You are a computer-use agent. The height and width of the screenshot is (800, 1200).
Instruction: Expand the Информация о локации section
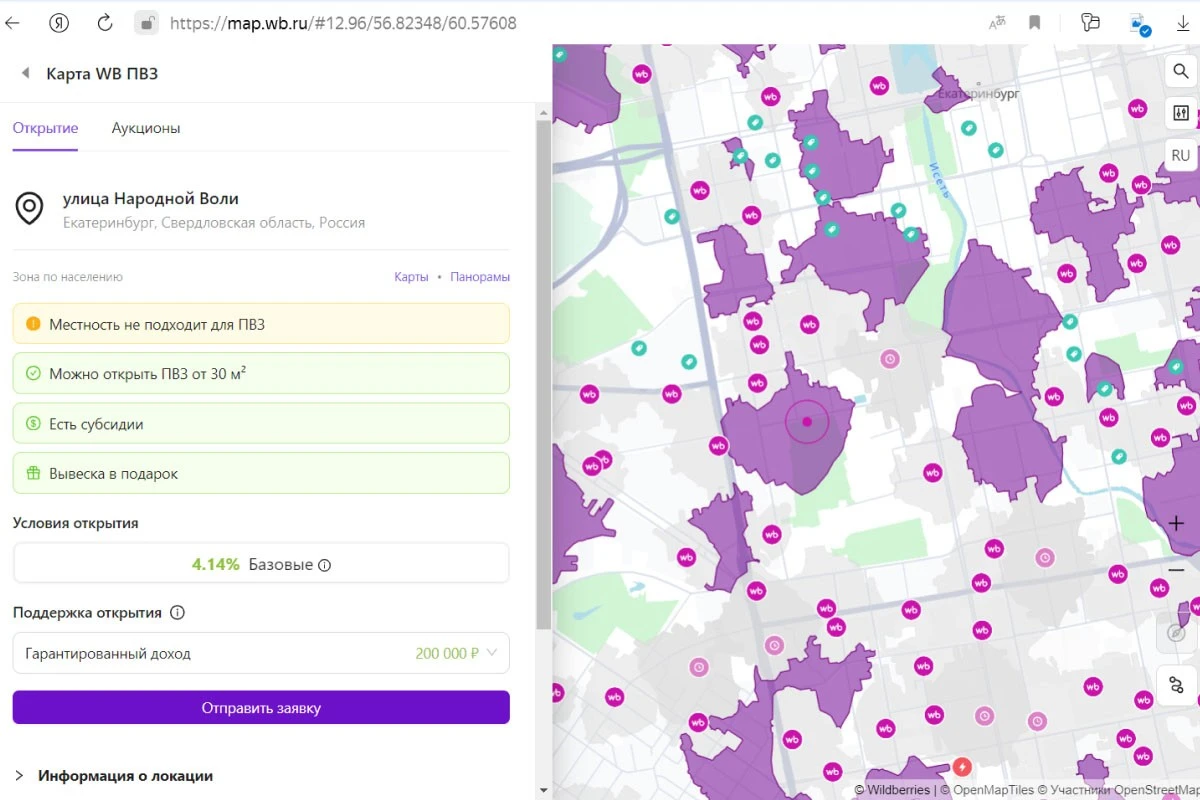(x=114, y=775)
